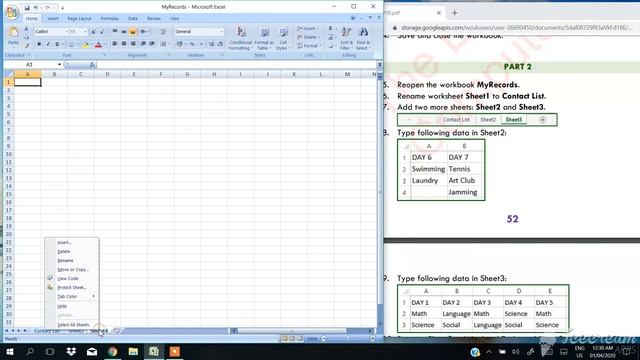Click the Save icon in Quick Access toolbar
Screen dimensions: 640x360
[27, 7]
